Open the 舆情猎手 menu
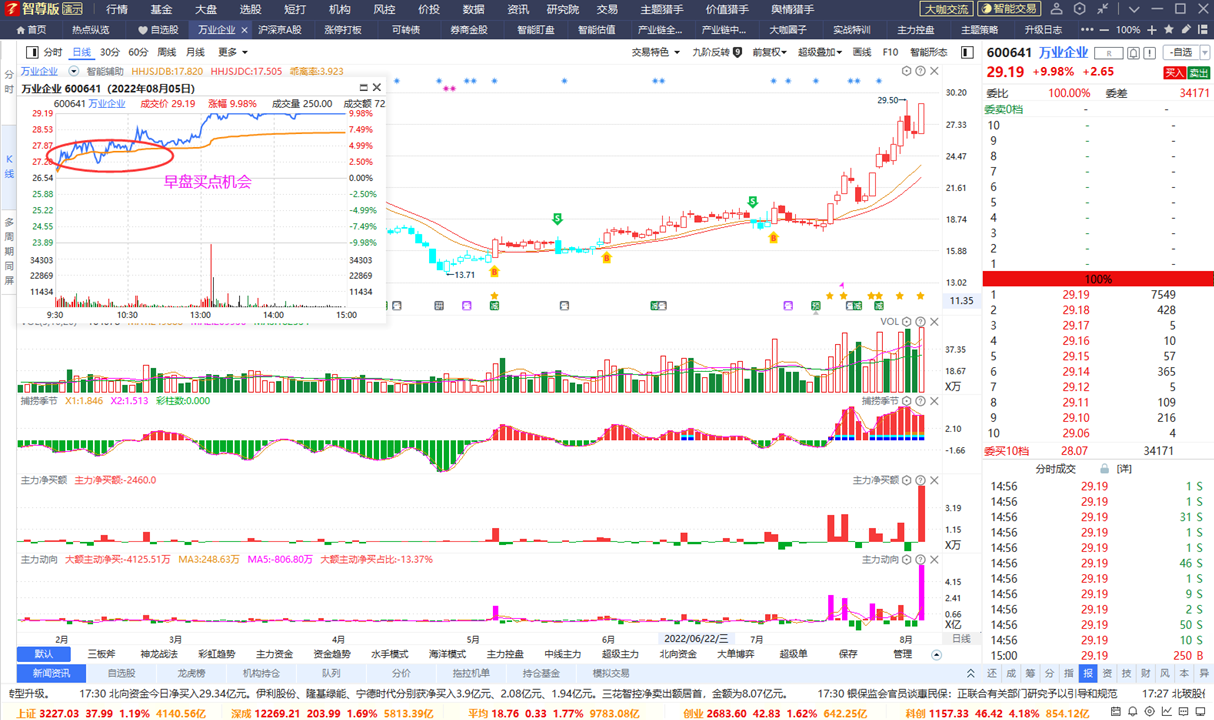The height and width of the screenshot is (720, 1214). tap(792, 9)
